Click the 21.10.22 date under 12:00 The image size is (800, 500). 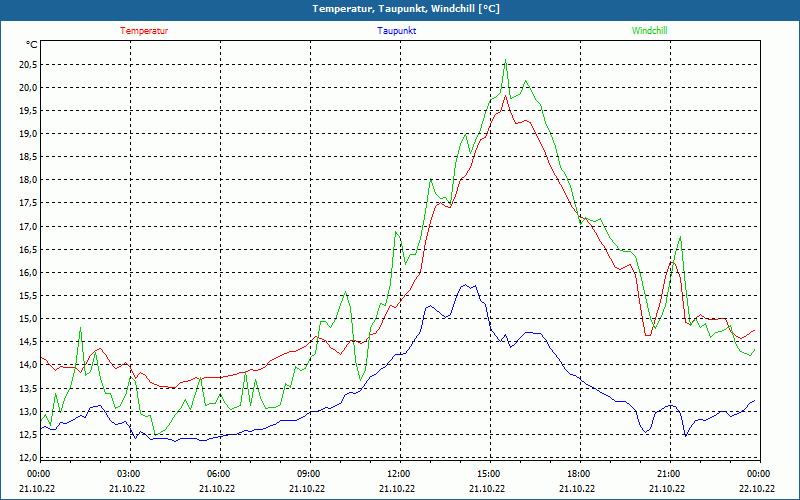pos(397,488)
